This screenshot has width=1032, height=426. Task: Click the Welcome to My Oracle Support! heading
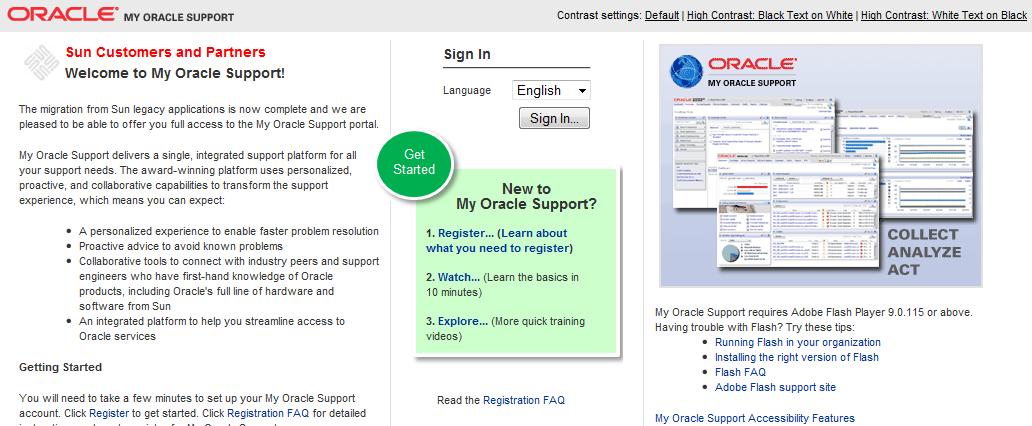175,73
